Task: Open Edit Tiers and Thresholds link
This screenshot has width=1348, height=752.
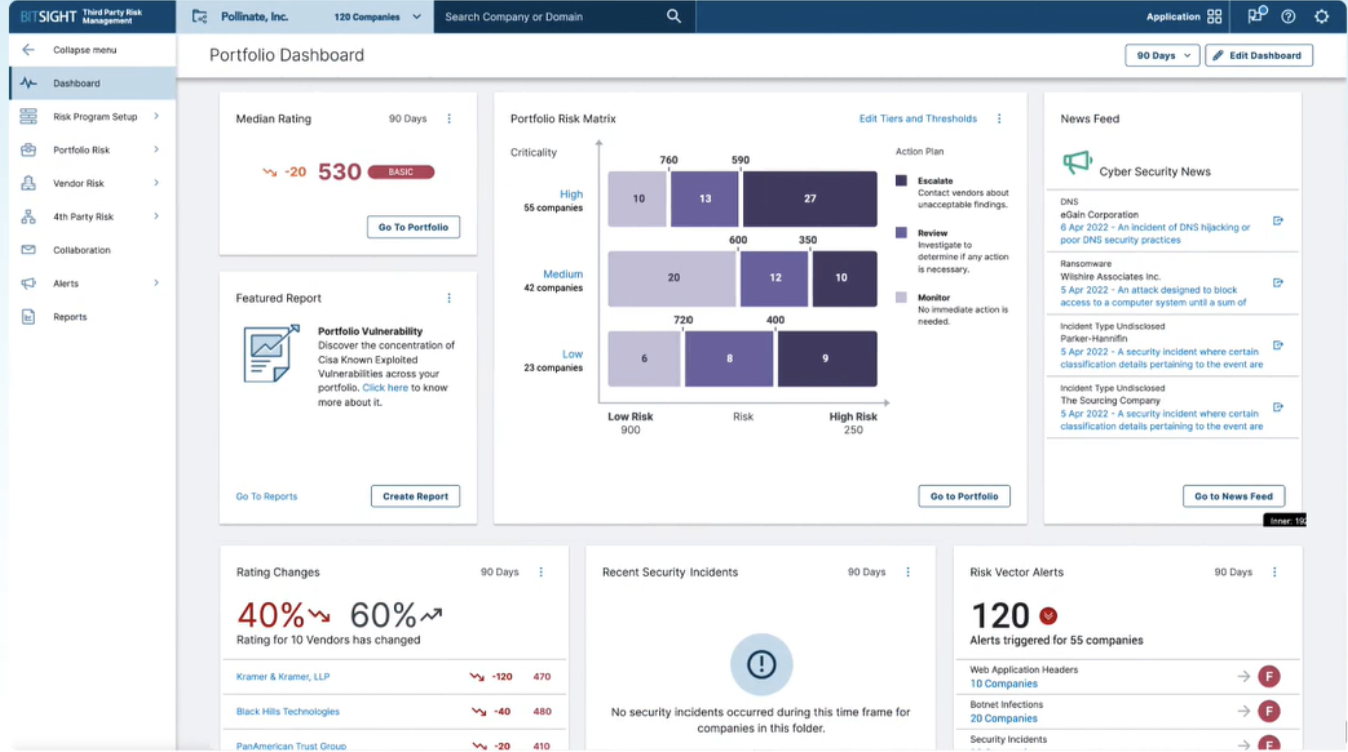Action: [x=917, y=119]
